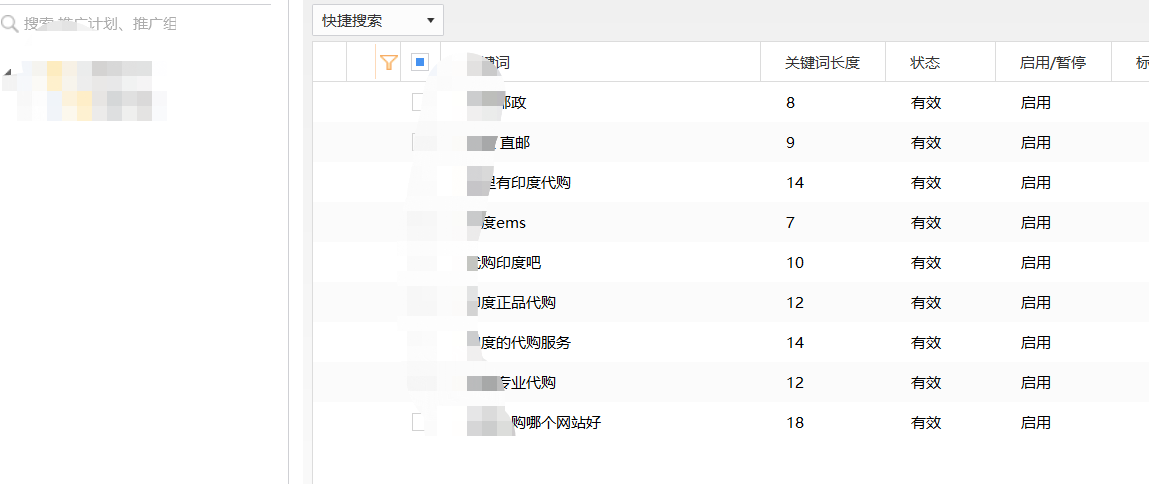Select the keyword row ending 度ems
Image resolution: width=1149 pixels, height=484 pixels.
click(503, 222)
